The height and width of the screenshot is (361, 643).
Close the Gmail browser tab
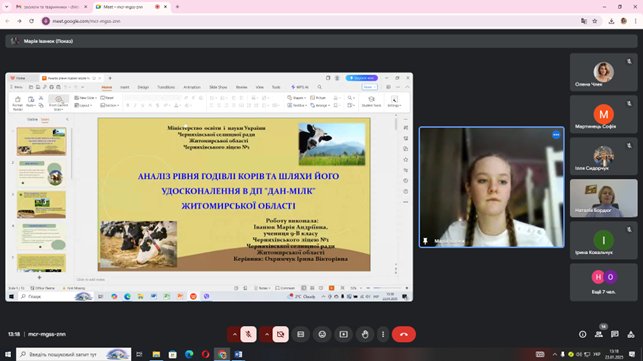pyautogui.click(x=85, y=7)
